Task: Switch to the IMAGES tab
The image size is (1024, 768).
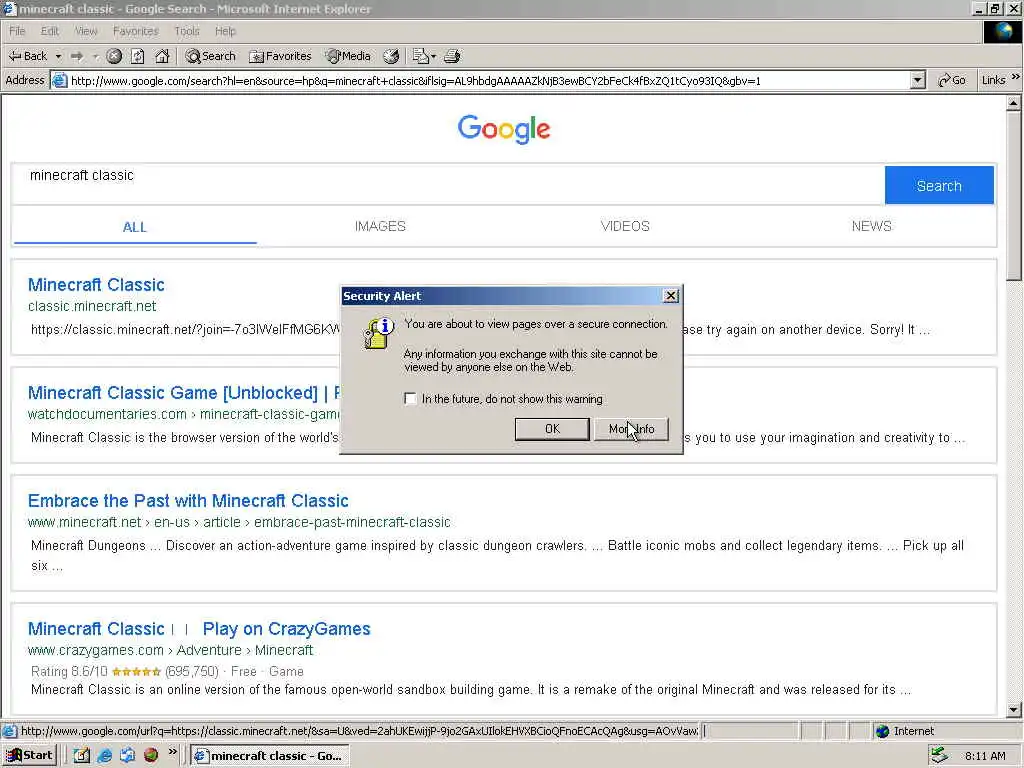Action: [380, 227]
